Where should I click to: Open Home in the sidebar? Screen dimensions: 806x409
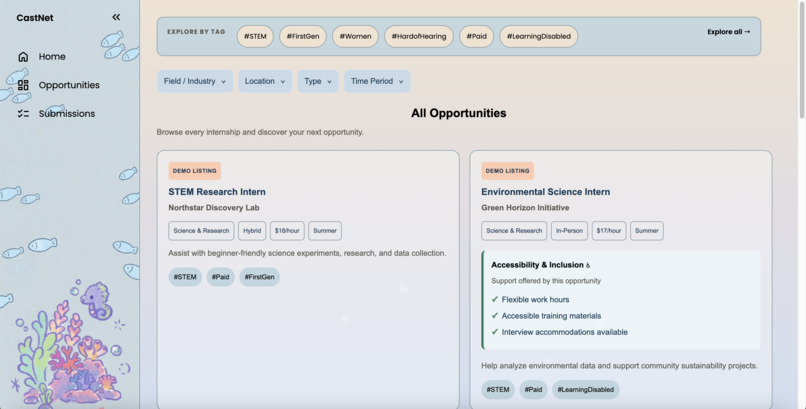(x=52, y=57)
